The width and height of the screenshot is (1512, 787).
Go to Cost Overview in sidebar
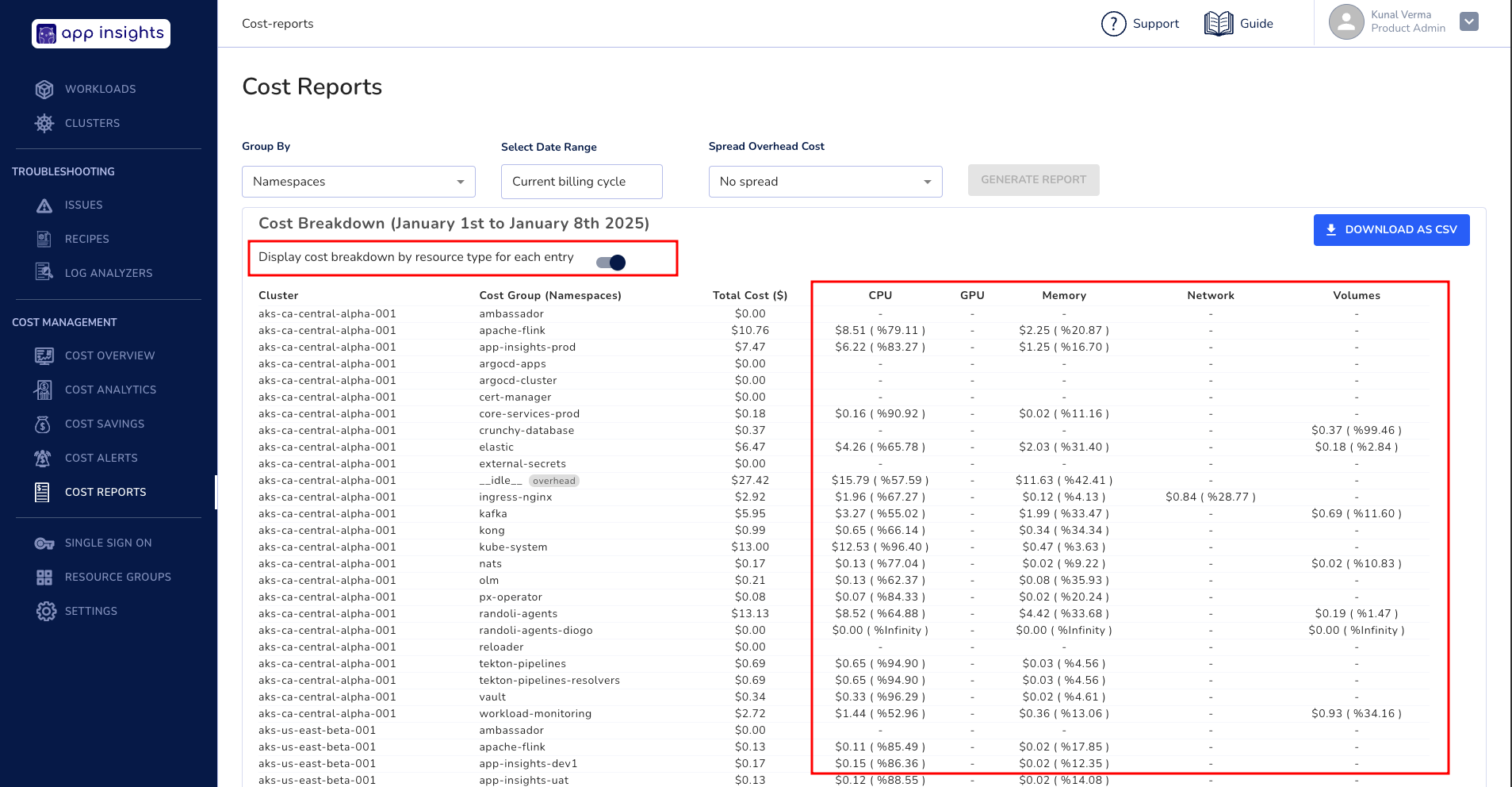pyautogui.click(x=109, y=356)
